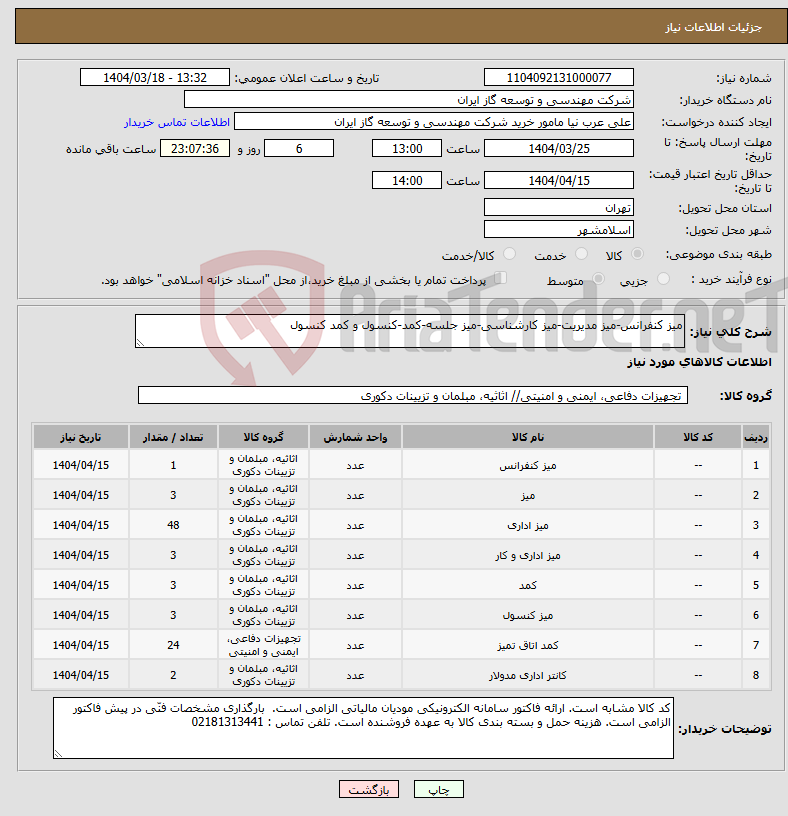Screen dimensions: 788x816
Task: Click item name کمد اتاق تمیز
Action: tap(528, 645)
